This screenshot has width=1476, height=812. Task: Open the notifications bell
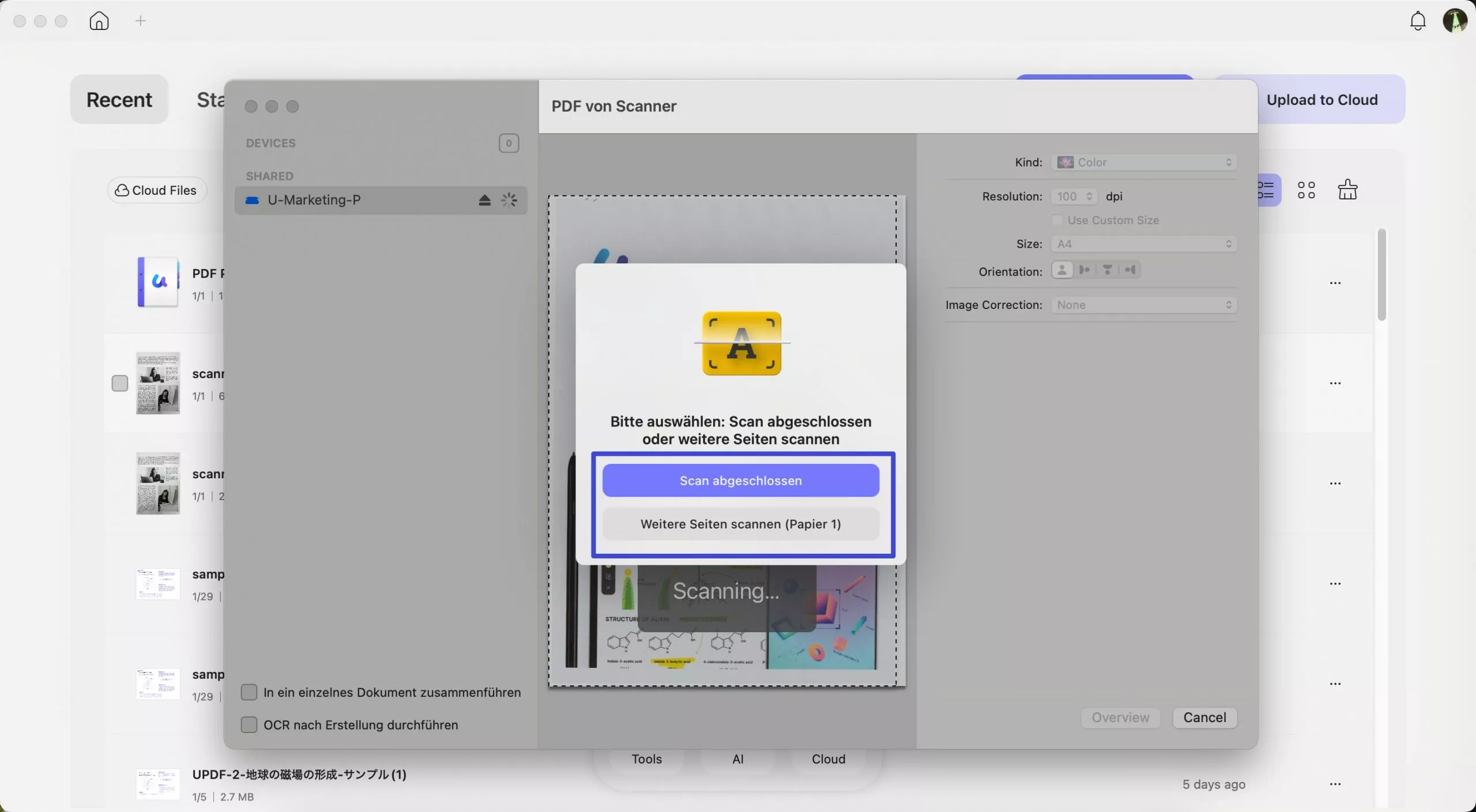[1417, 21]
